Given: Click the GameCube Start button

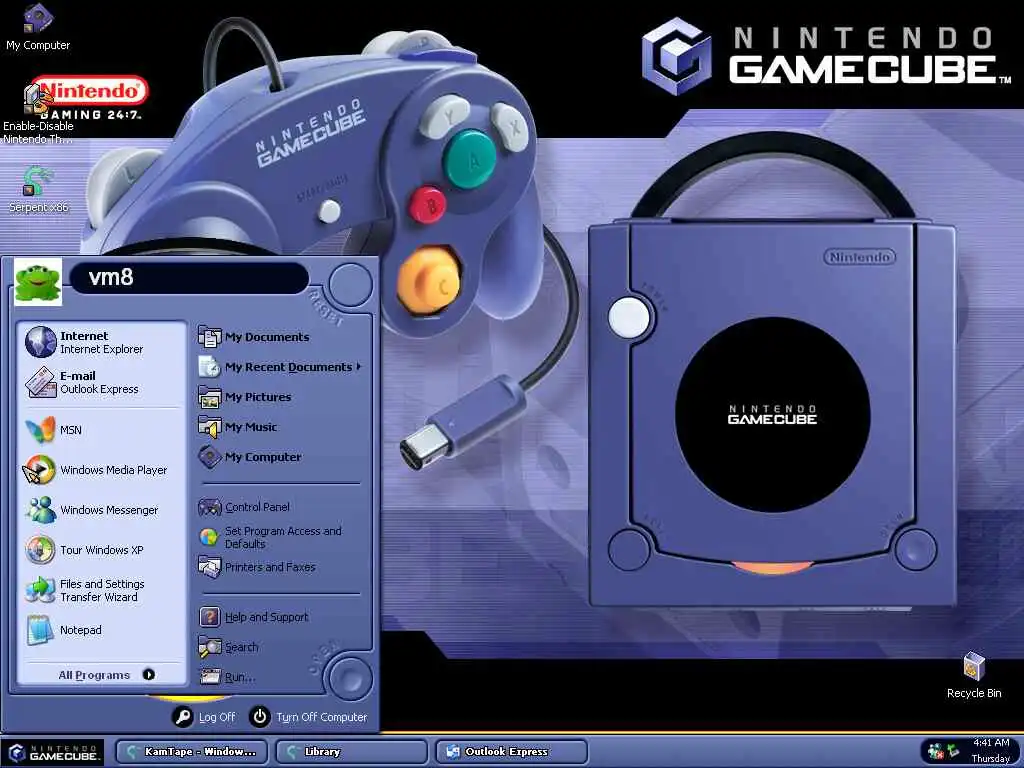Looking at the screenshot, I should click(54, 752).
